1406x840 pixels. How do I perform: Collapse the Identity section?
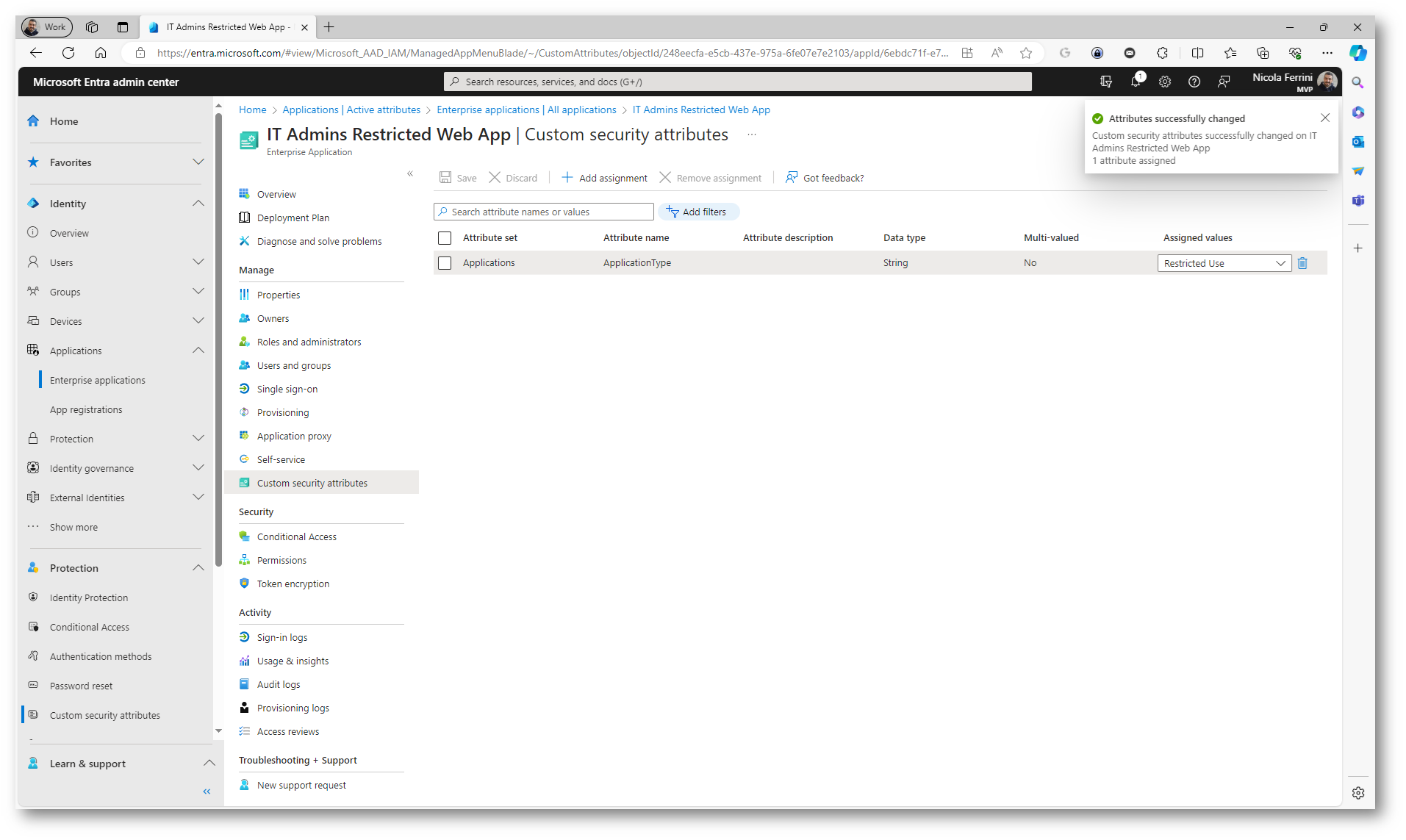coord(198,204)
